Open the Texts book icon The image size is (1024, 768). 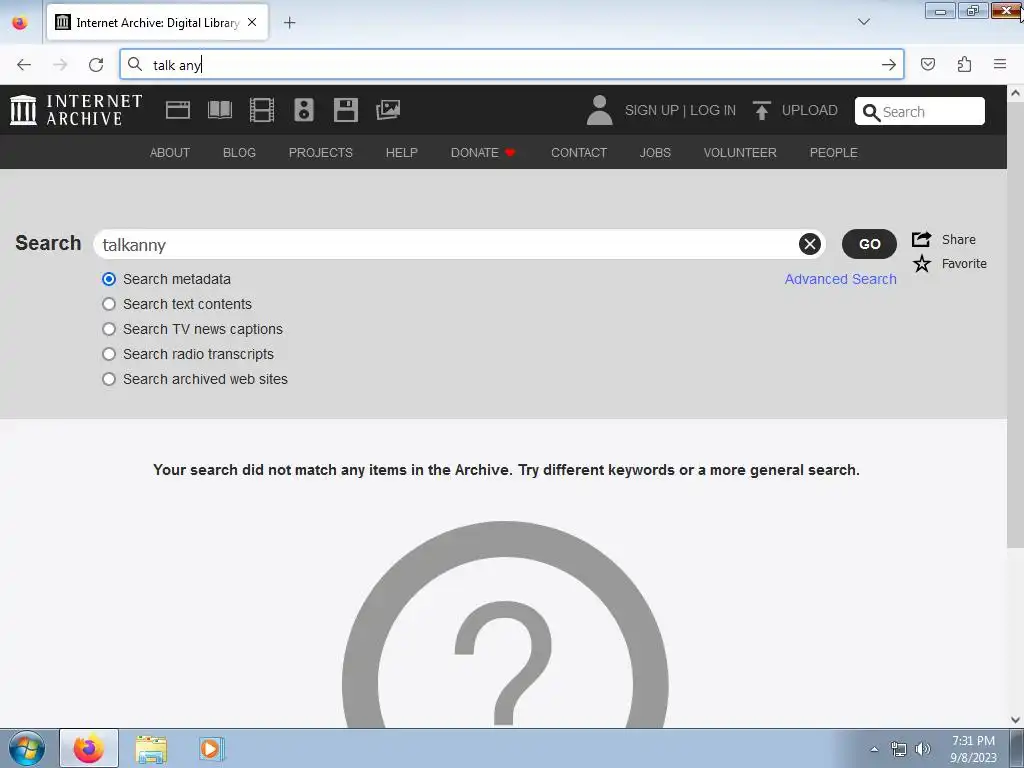[x=219, y=110]
